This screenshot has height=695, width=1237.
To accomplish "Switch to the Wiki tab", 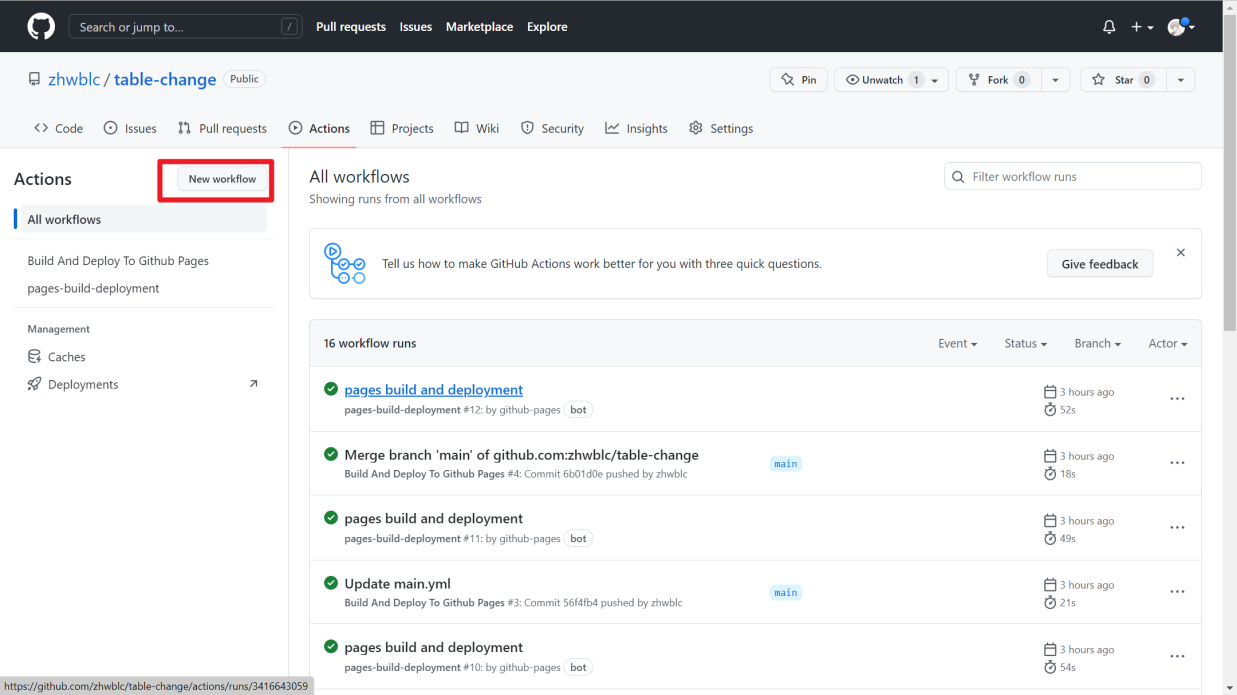I will coord(477,128).
